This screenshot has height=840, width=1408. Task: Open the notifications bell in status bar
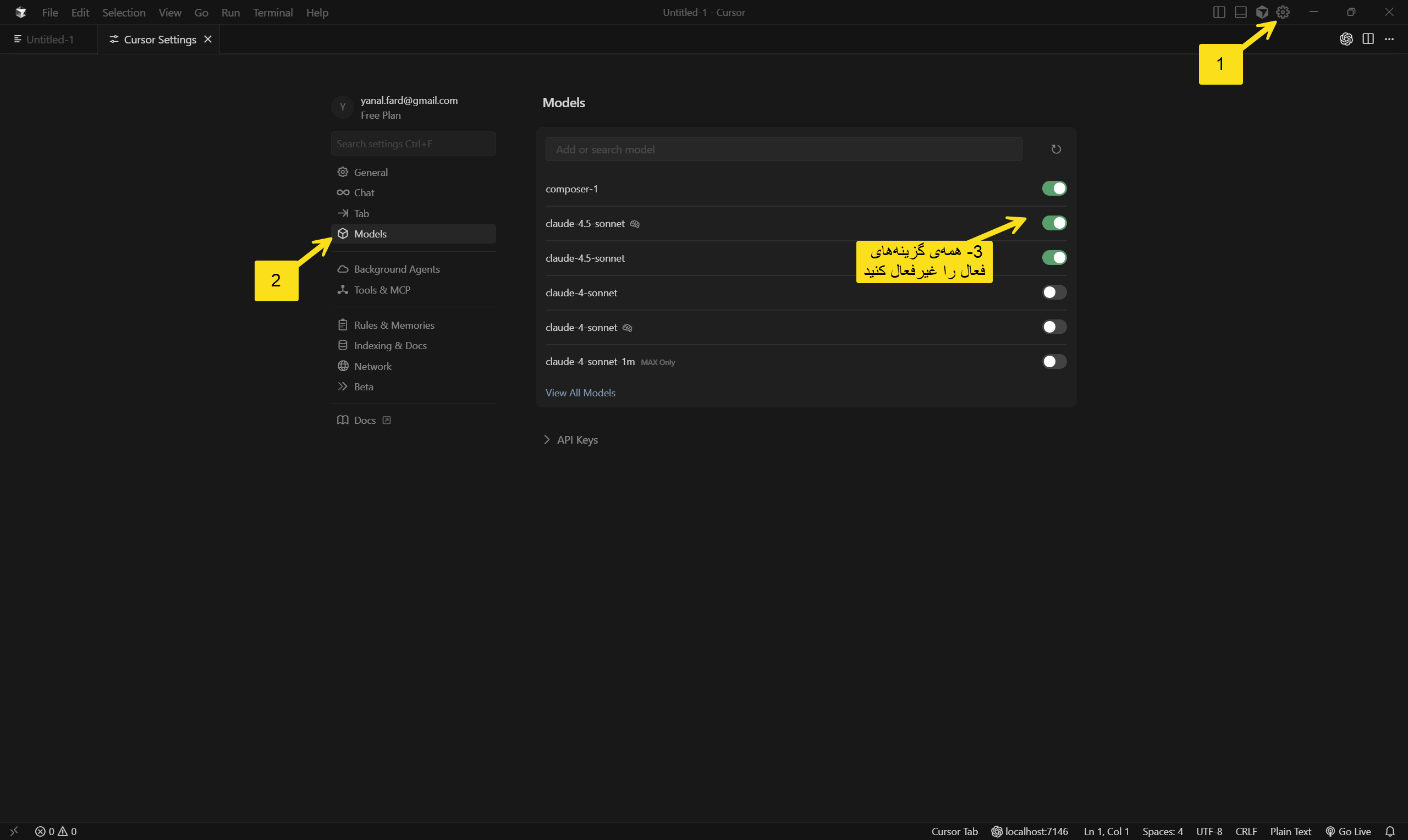(1389, 831)
